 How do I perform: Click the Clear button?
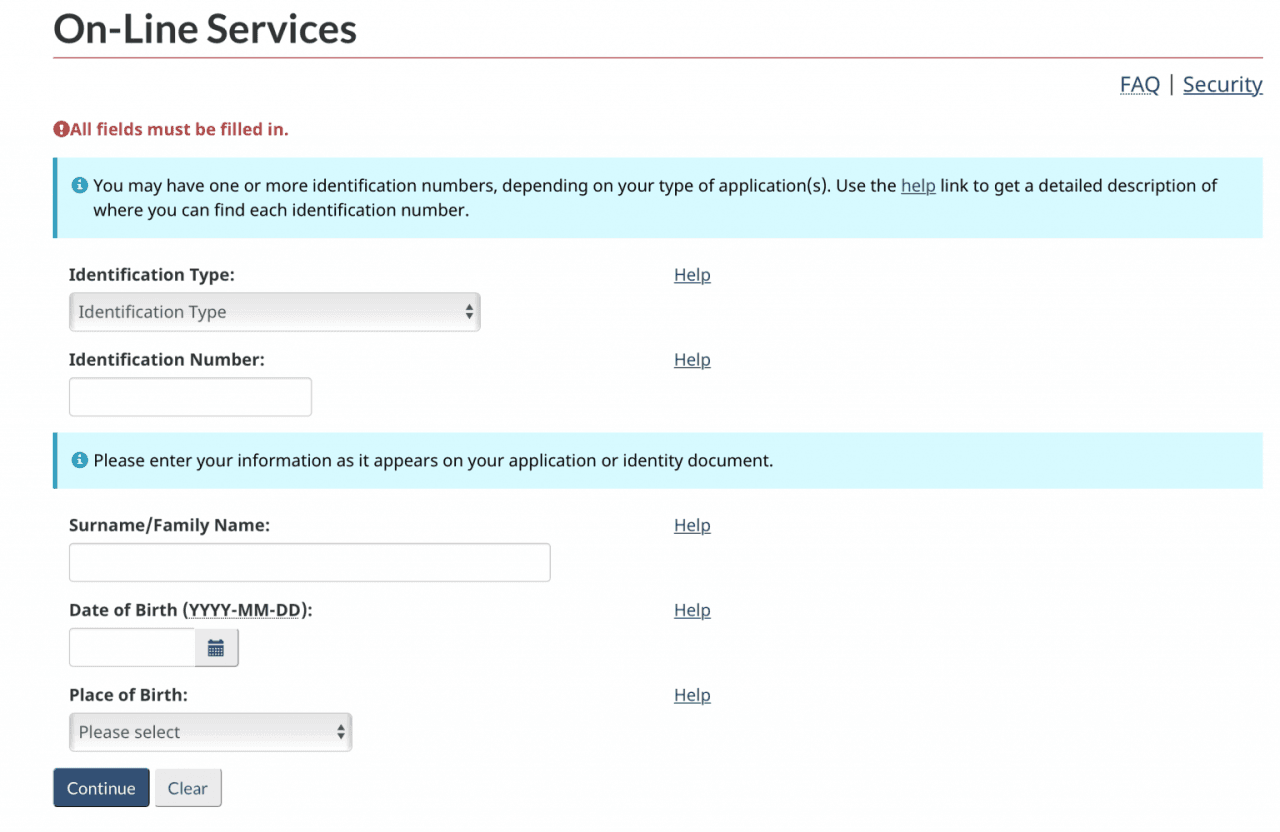188,788
